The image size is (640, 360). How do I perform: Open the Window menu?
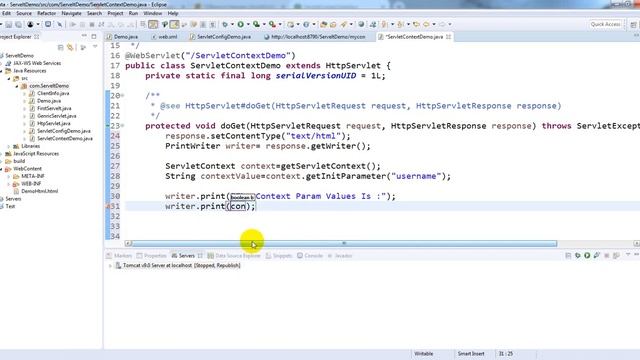click(153, 13)
